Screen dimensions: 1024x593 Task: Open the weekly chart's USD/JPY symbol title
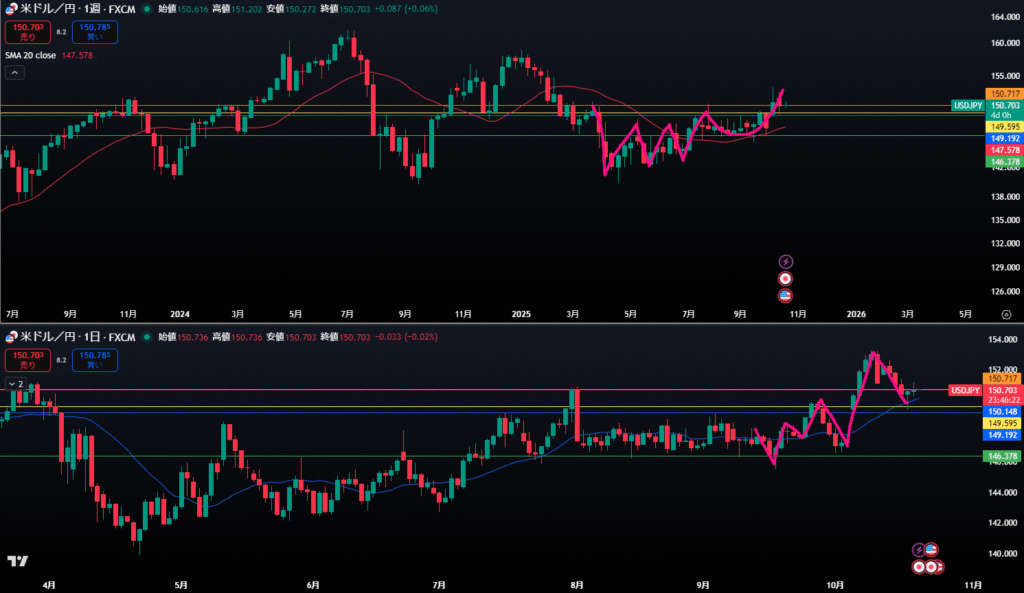coord(76,8)
